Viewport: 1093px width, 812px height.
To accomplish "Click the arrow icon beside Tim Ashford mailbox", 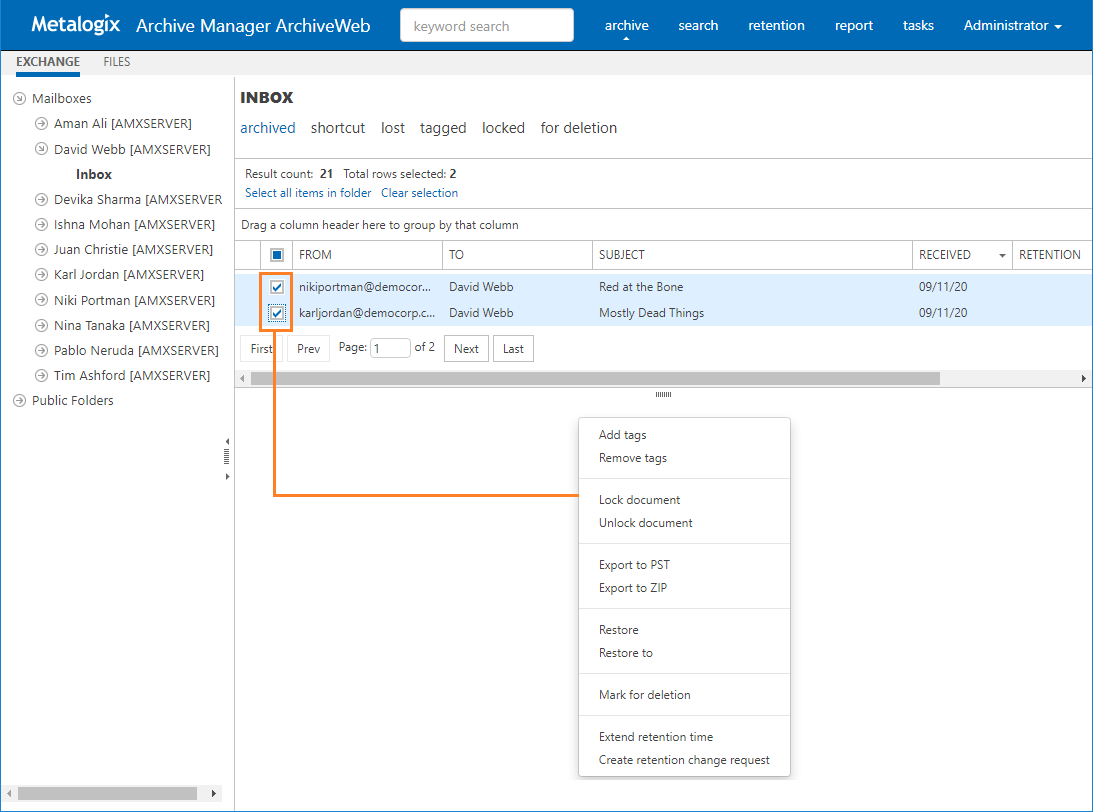I will tap(41, 376).
